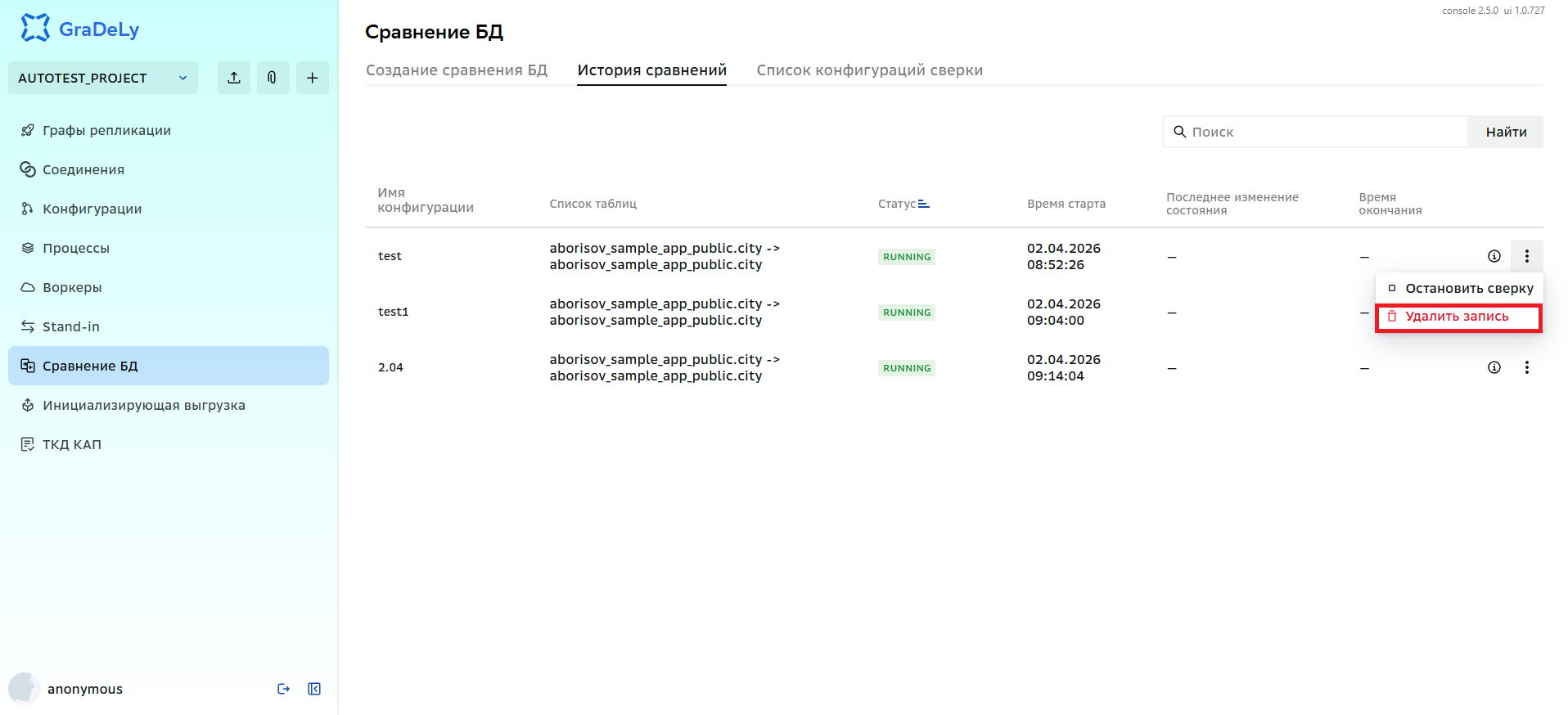Screen dimensions: 1568x715
Task: Sort by Статус column icon
Action: pos(923,204)
